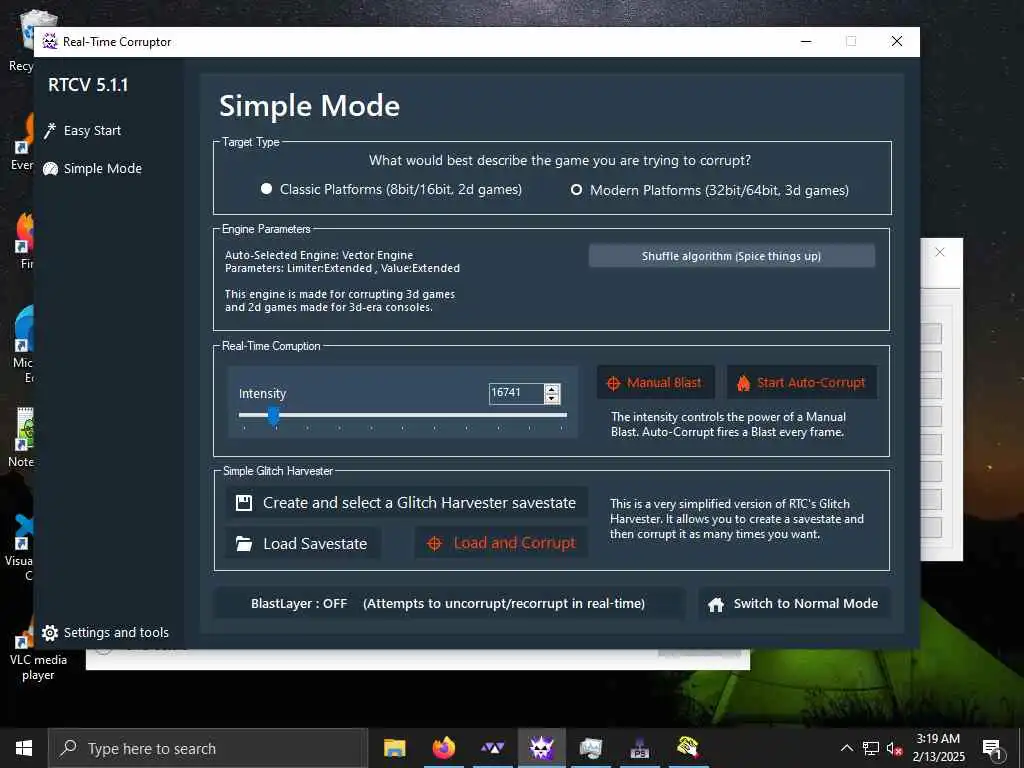Open the Easy Start sidebar item
1024x768 pixels.
(83, 131)
